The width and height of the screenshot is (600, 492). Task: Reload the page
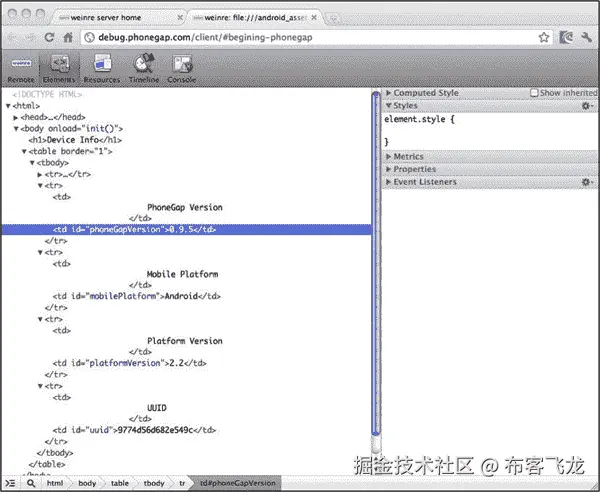point(49,37)
